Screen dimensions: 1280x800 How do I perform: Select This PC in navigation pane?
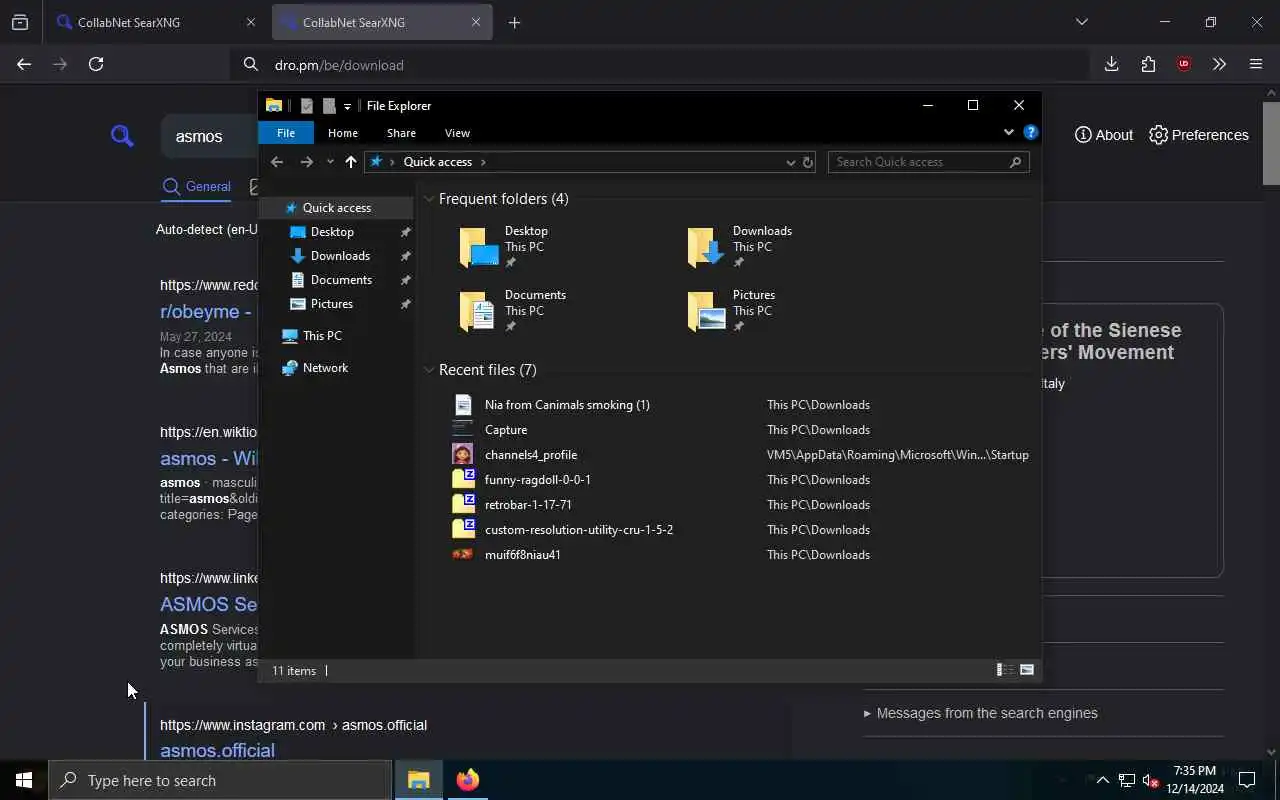(322, 336)
